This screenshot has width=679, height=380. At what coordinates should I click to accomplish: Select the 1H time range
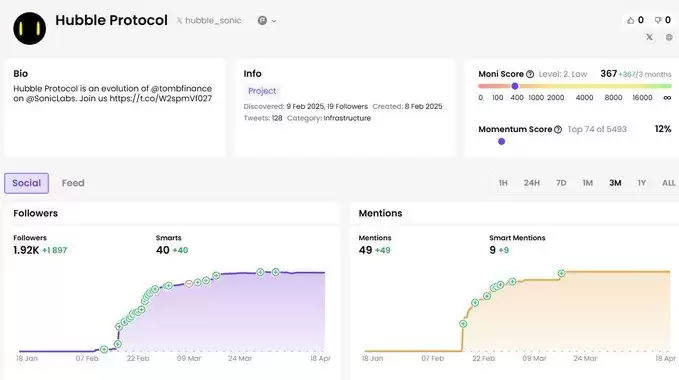click(503, 183)
